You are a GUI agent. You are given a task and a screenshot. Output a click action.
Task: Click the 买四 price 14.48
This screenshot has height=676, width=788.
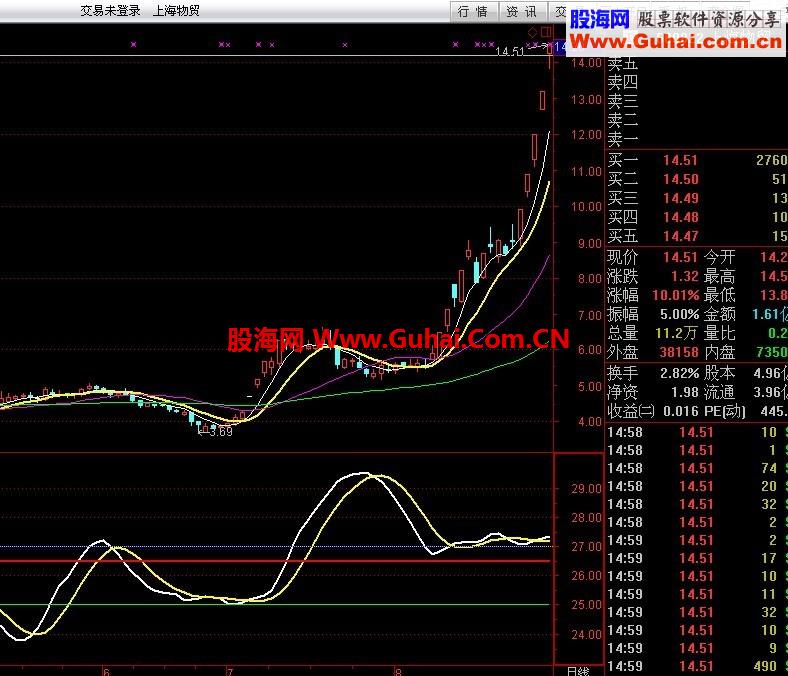coord(680,218)
